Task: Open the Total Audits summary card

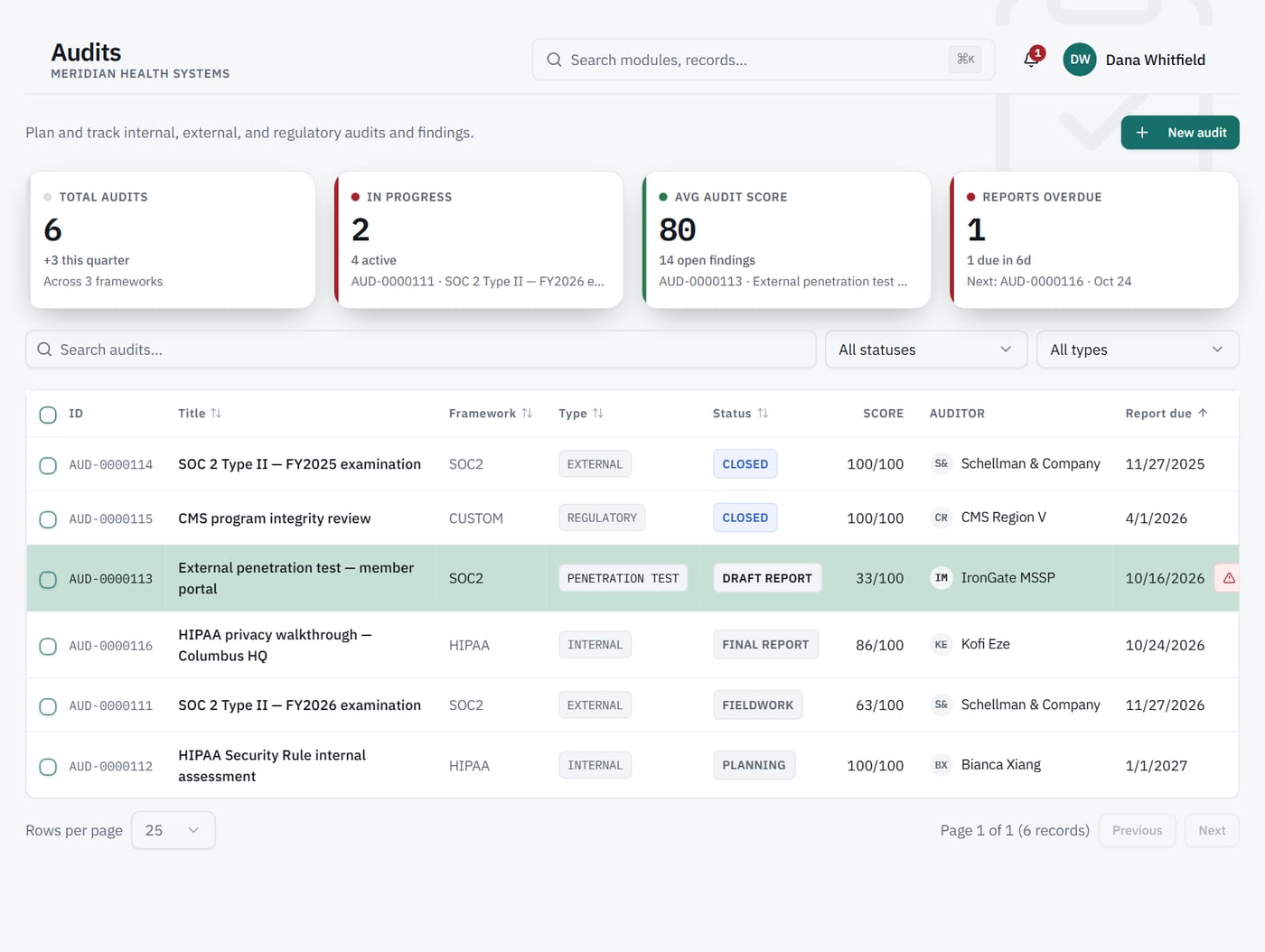Action: click(173, 240)
